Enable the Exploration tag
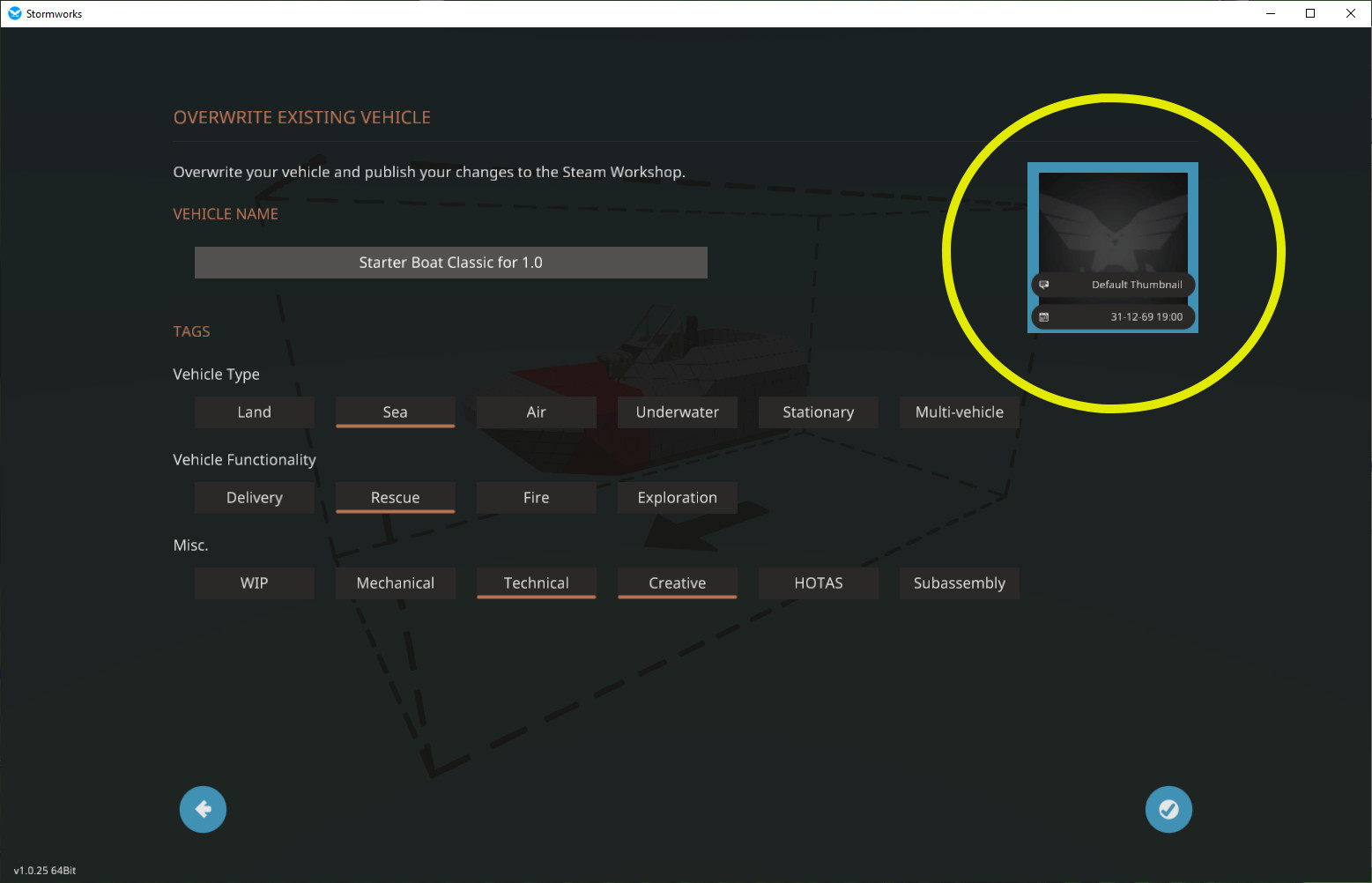Image resolution: width=1372 pixels, height=883 pixels. pyautogui.click(x=678, y=498)
